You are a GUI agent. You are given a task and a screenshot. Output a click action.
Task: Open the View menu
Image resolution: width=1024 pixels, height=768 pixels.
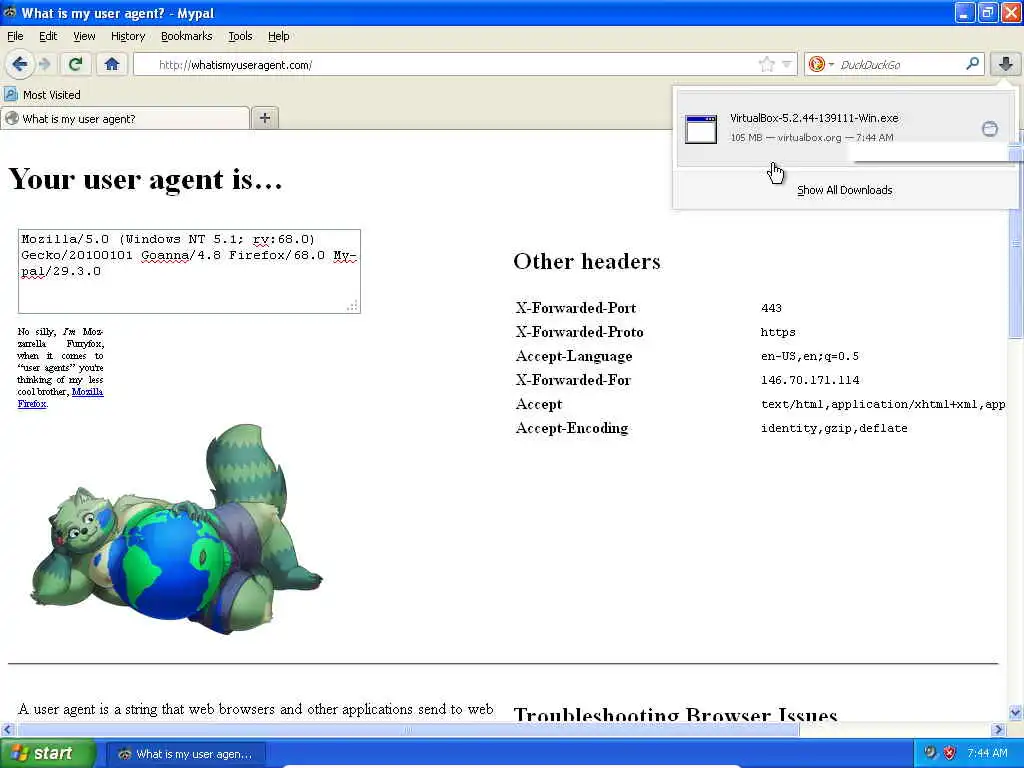[x=84, y=36]
